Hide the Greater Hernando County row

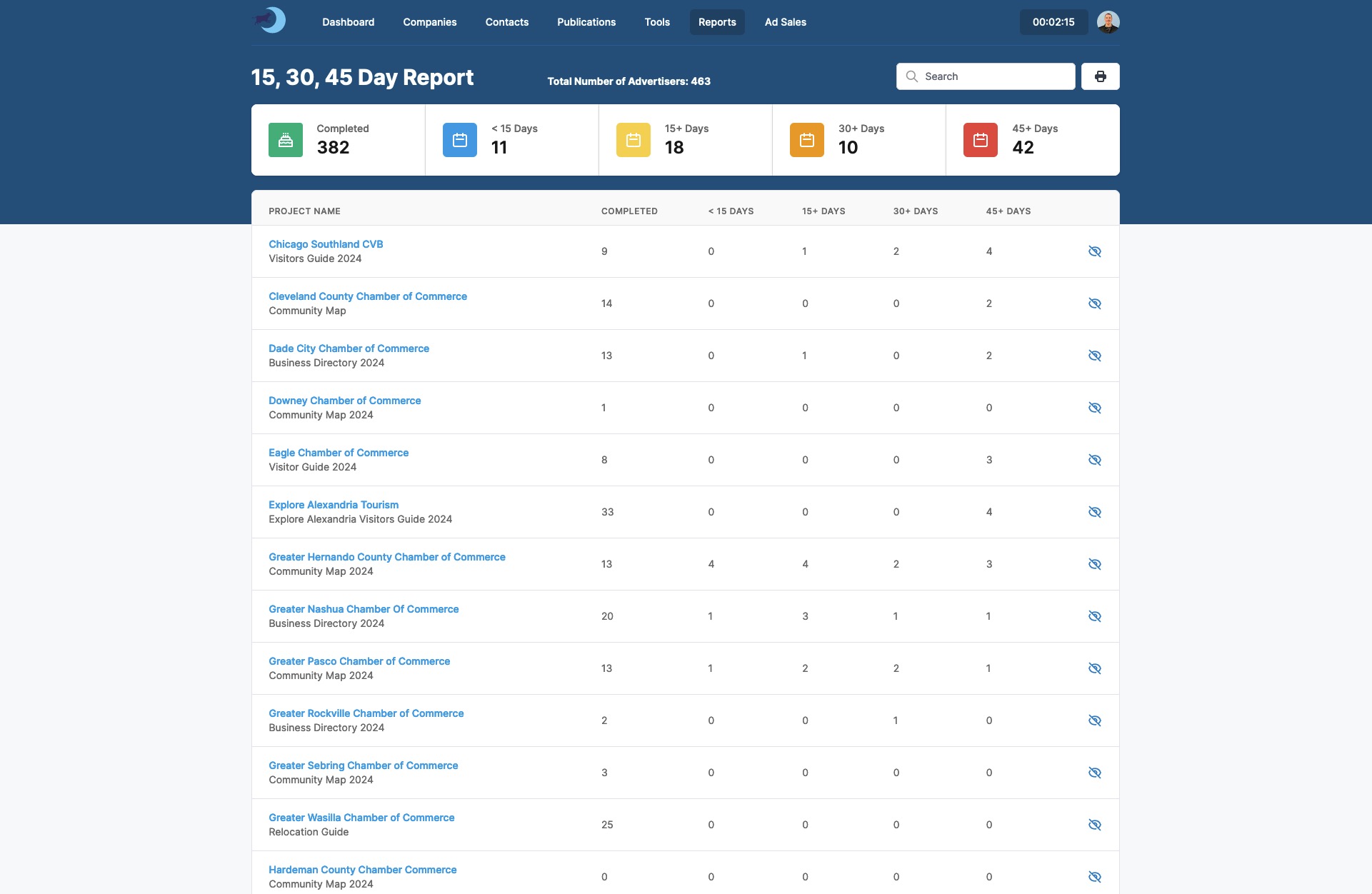1094,564
